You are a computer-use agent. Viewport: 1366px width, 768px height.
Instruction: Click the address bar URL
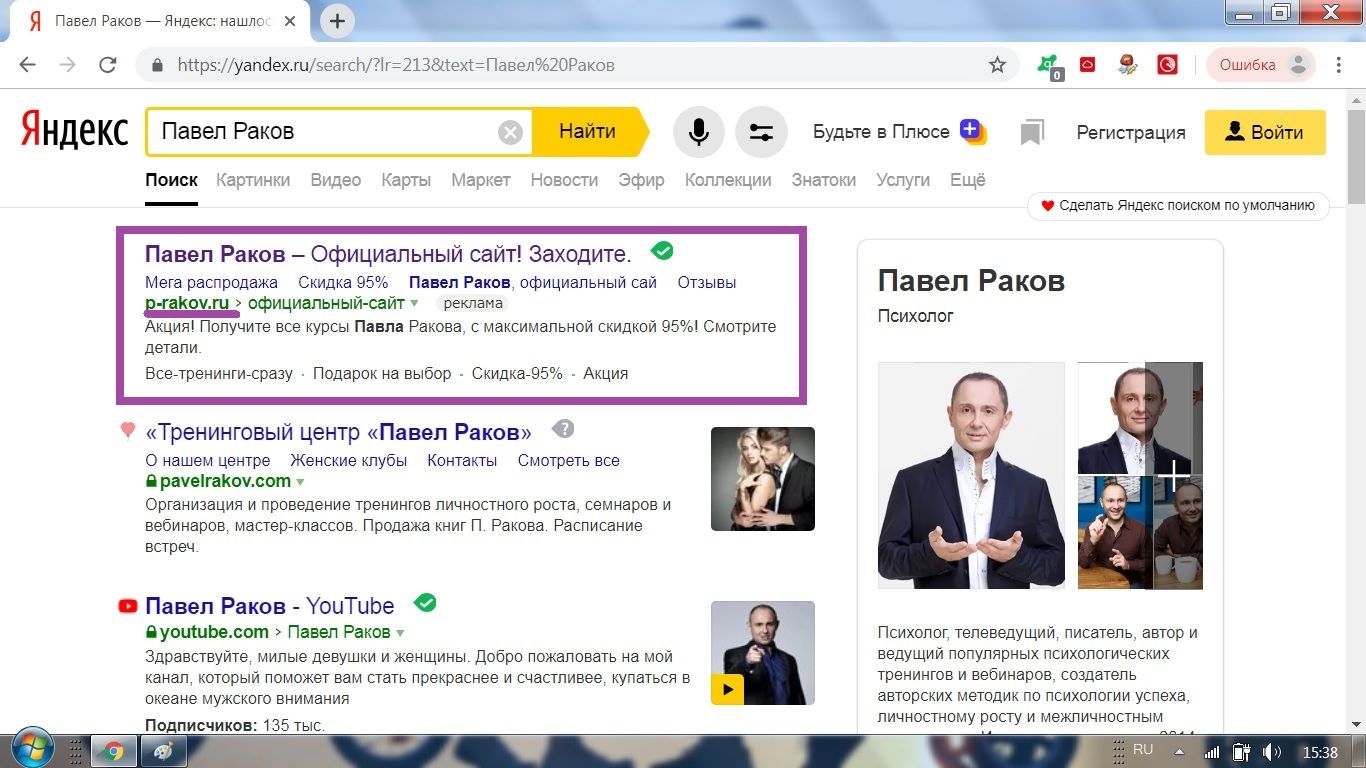pyautogui.click(x=396, y=65)
